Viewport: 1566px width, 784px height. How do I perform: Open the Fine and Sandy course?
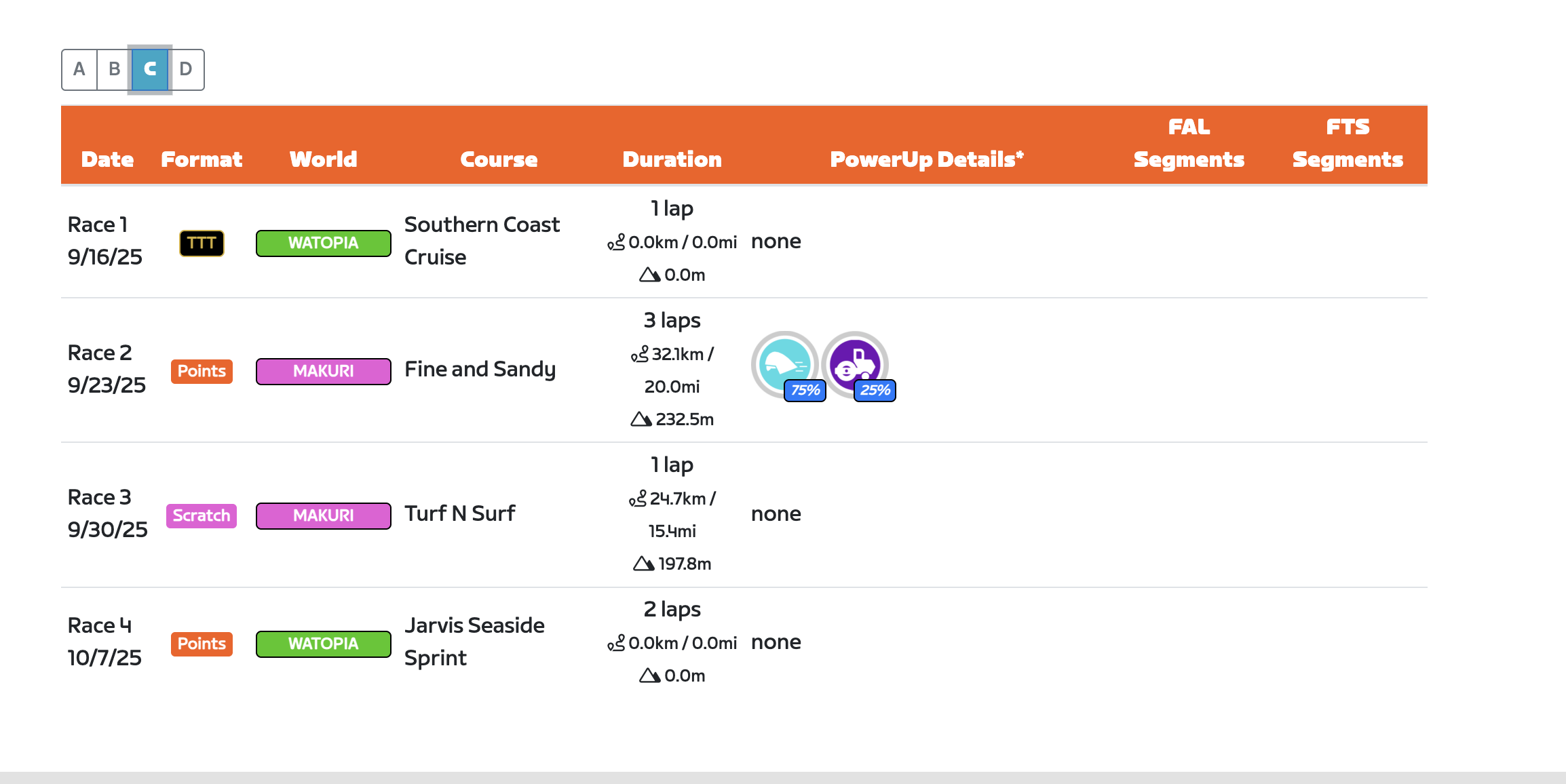(x=480, y=369)
